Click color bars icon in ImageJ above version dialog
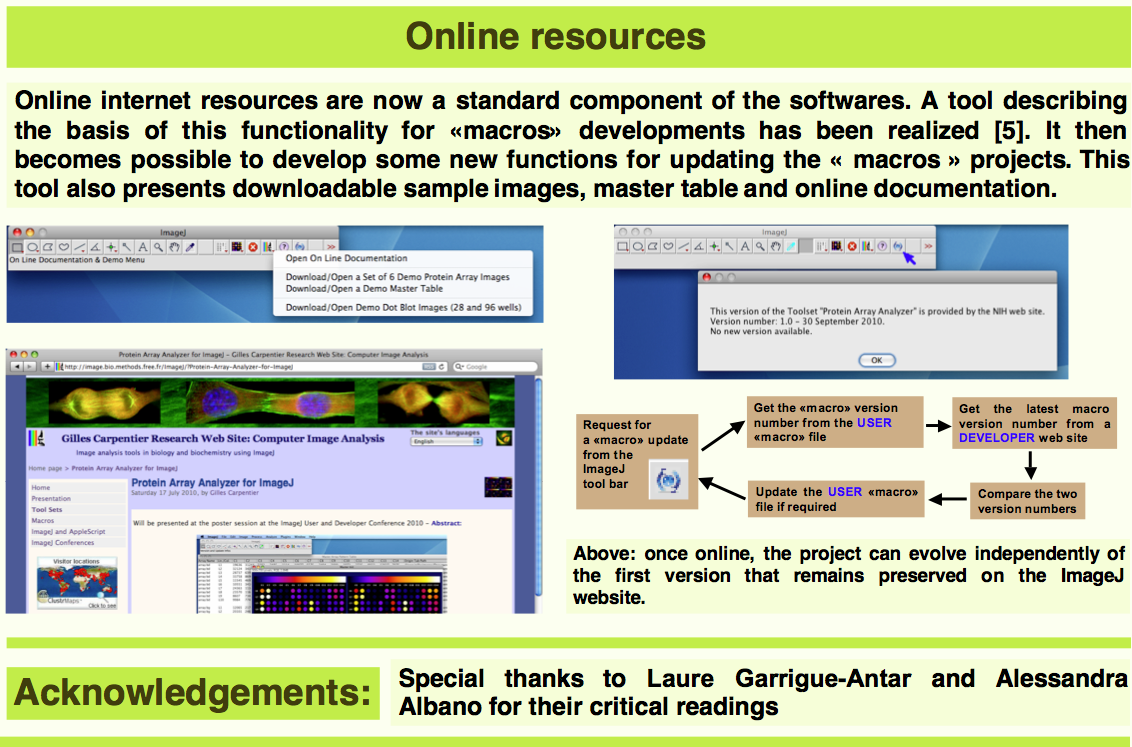Viewport: 1132px width, 747px height. tap(867, 246)
